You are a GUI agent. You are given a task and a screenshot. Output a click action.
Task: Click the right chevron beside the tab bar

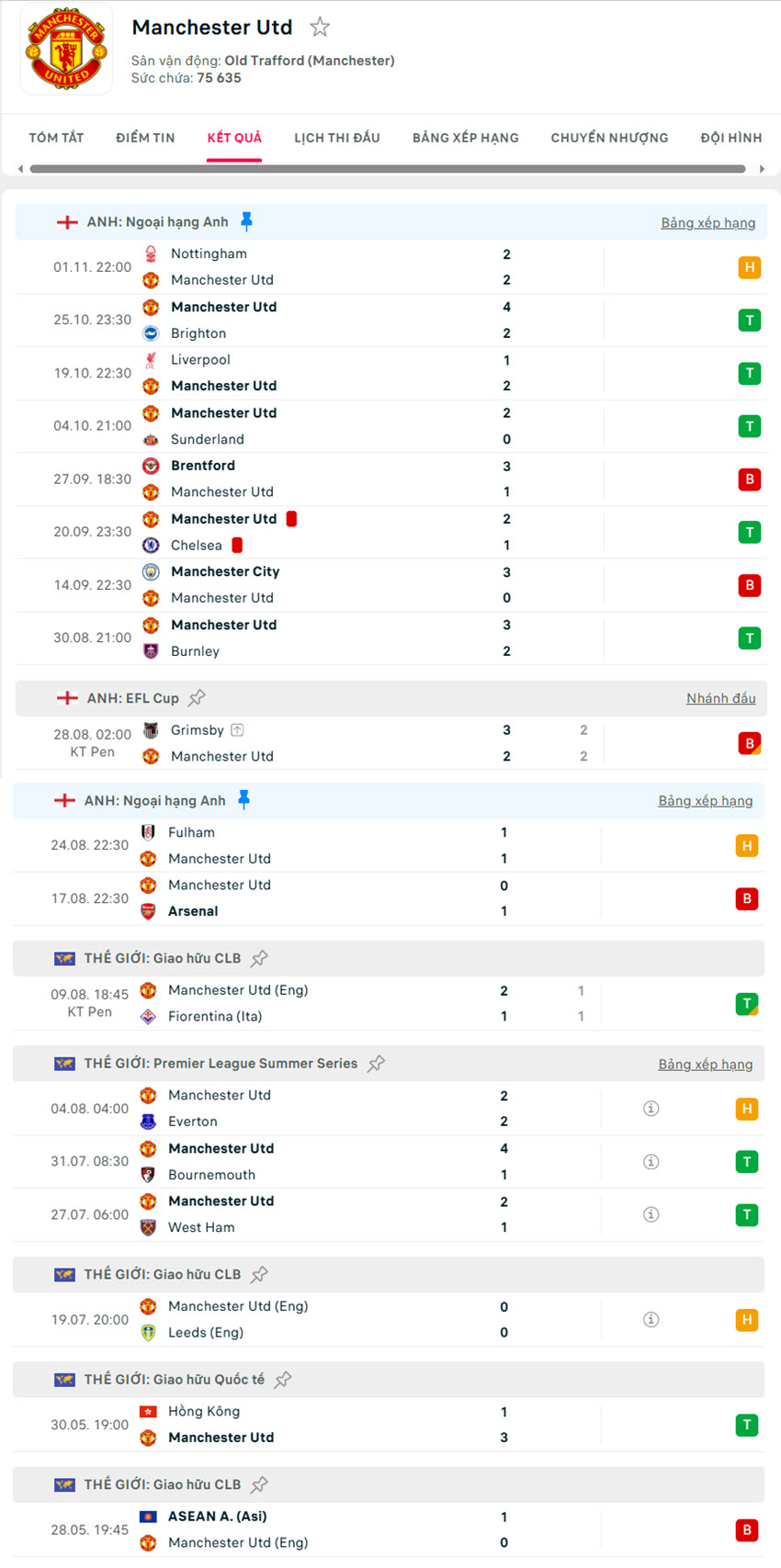point(764,168)
